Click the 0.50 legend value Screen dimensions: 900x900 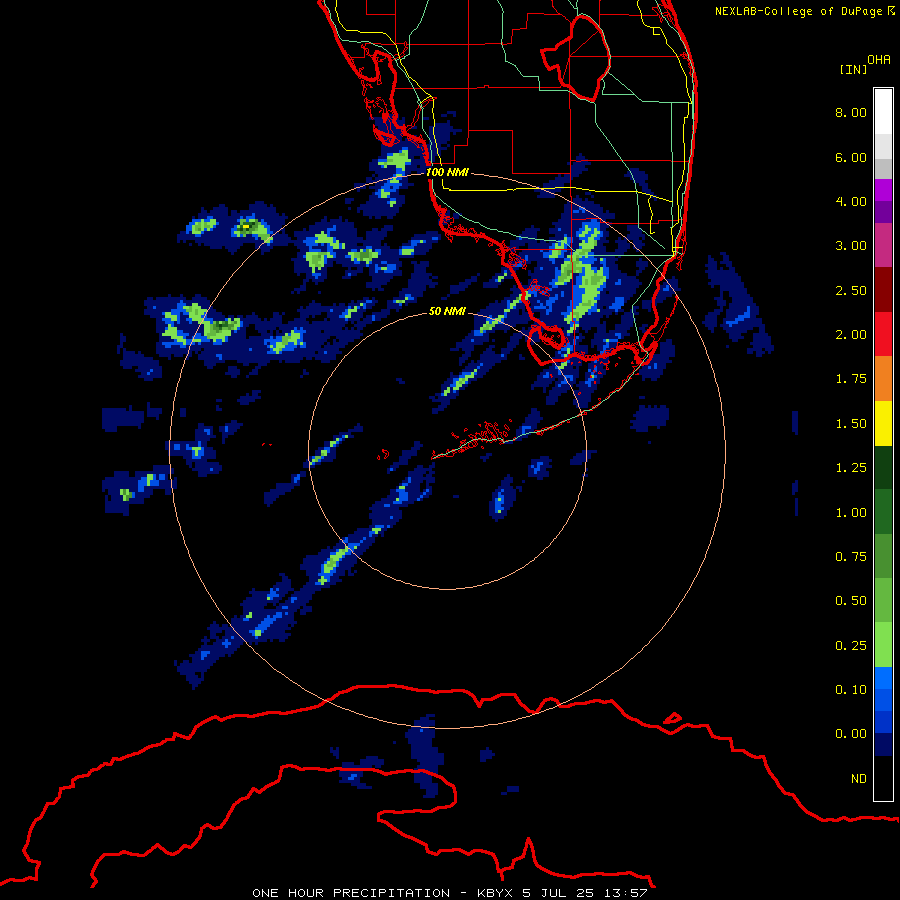(x=851, y=601)
